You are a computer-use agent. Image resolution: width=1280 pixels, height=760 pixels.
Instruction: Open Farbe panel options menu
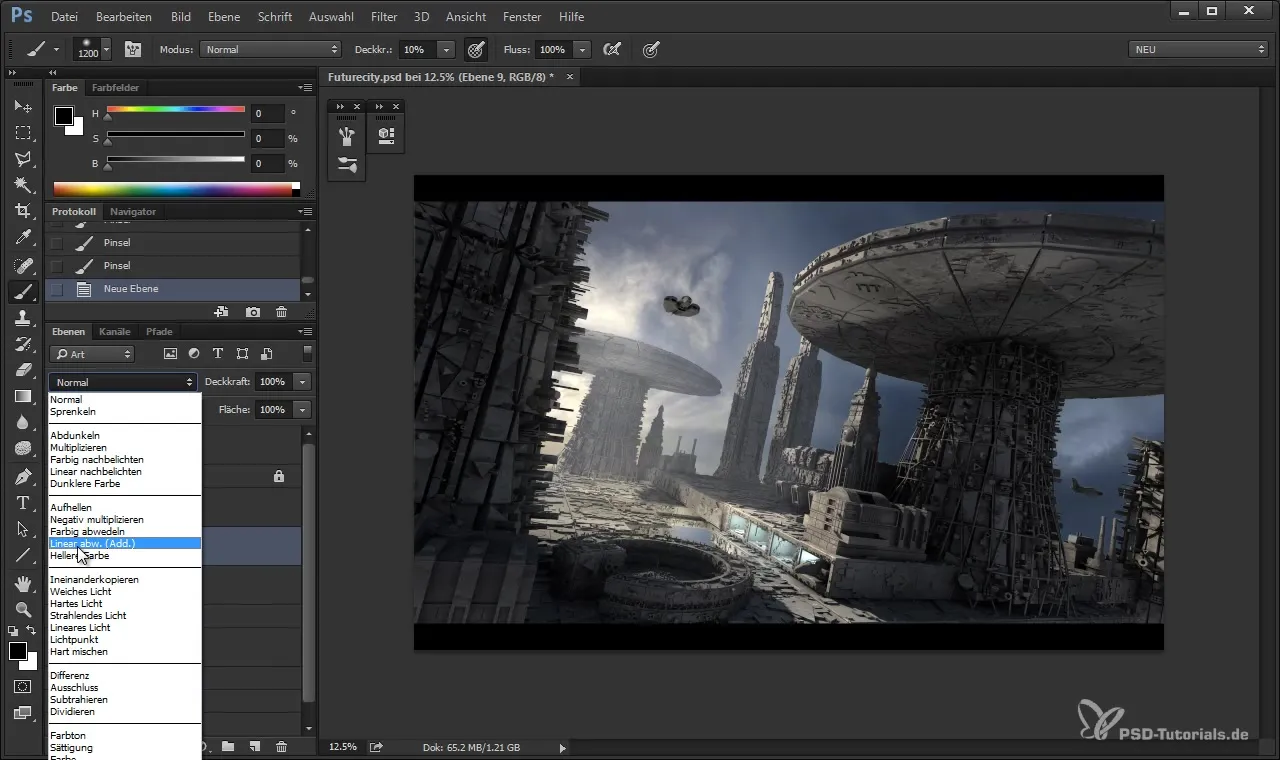click(305, 88)
